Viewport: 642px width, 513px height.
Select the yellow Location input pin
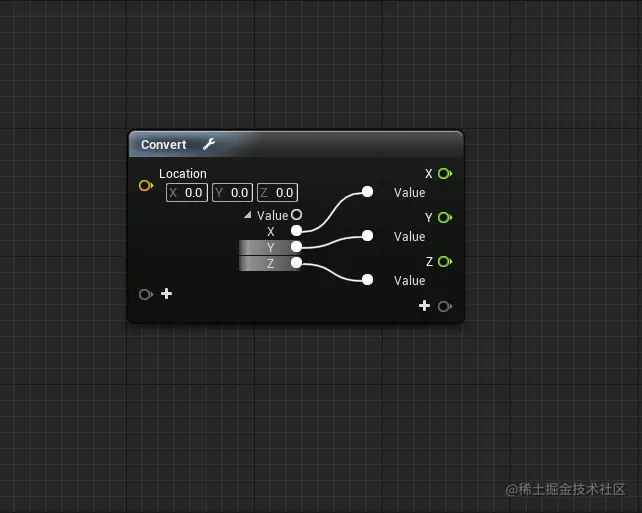[146, 185]
